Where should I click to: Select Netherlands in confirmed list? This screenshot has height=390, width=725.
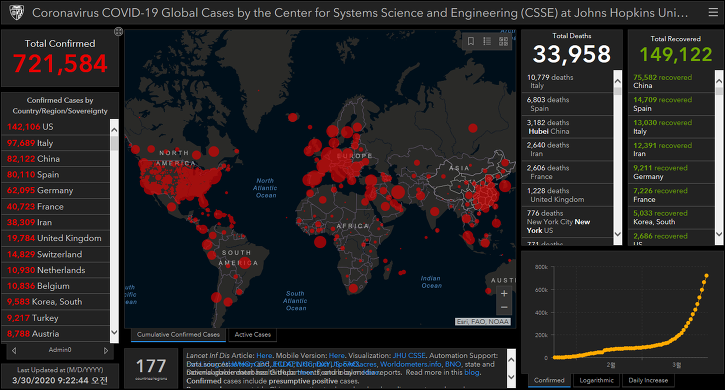(x=56, y=270)
